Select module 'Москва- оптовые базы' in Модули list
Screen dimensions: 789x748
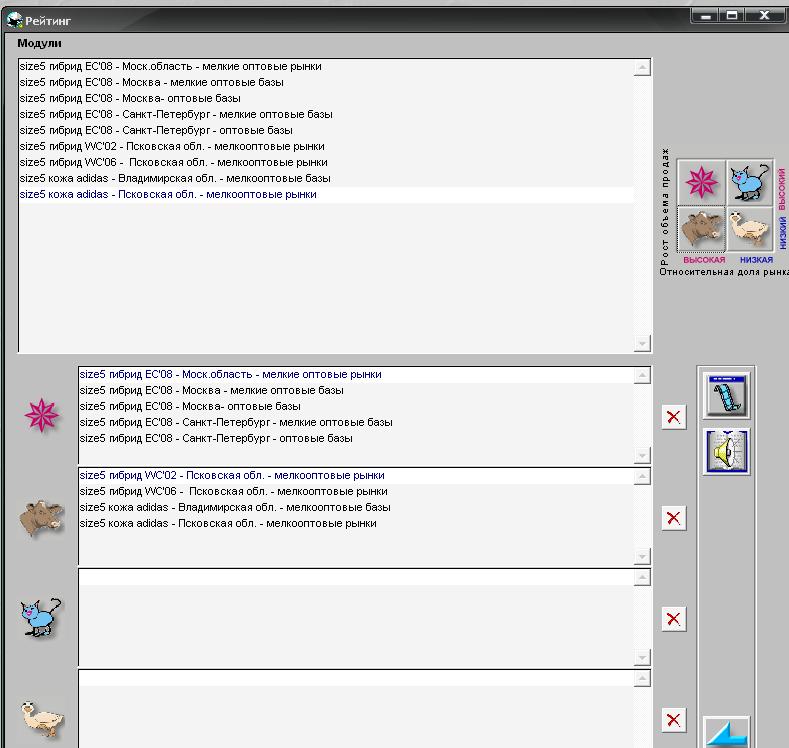[x=326, y=99]
